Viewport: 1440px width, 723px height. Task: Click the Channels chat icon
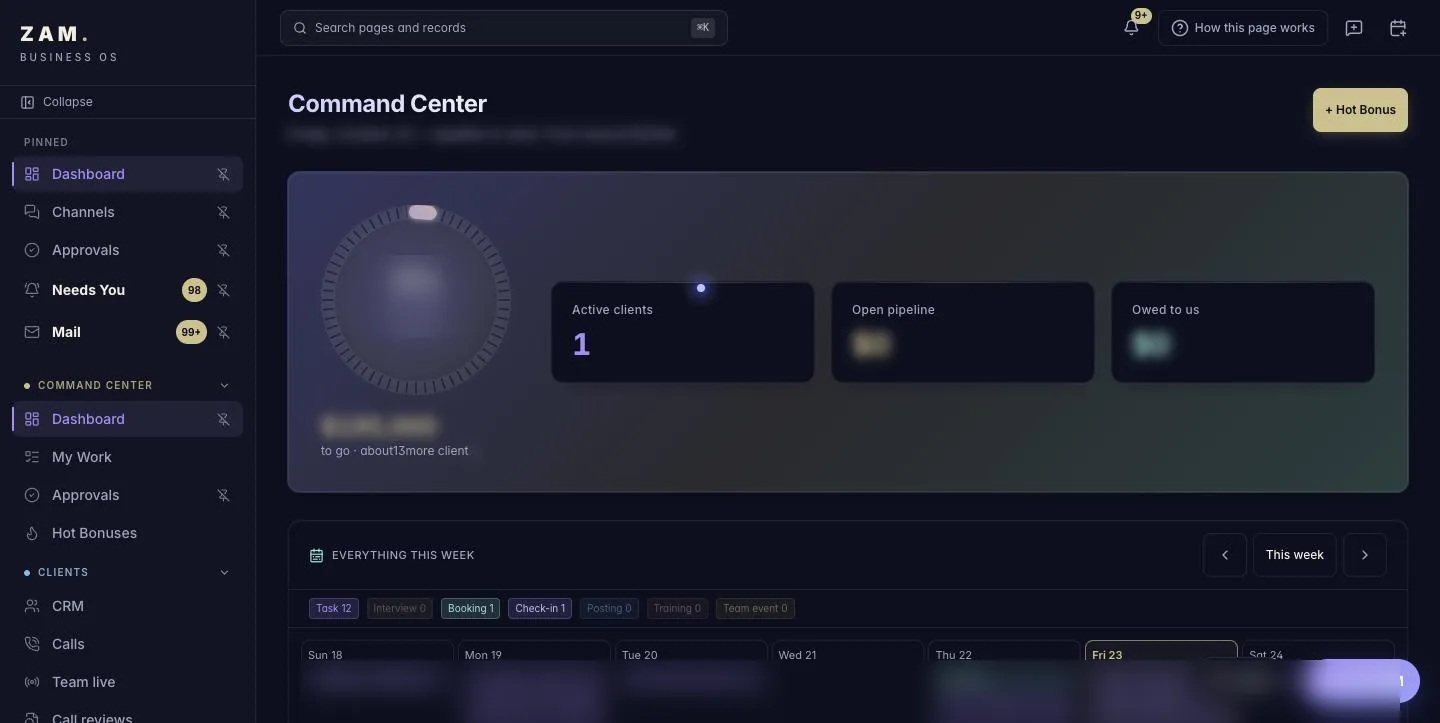(32, 212)
